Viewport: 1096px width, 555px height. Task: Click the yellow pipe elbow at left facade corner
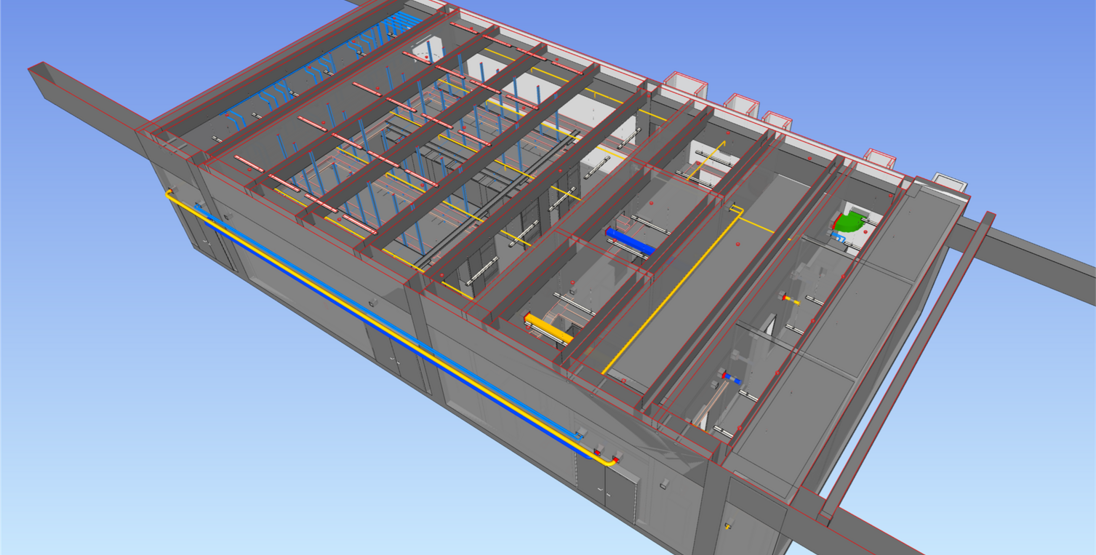170,194
